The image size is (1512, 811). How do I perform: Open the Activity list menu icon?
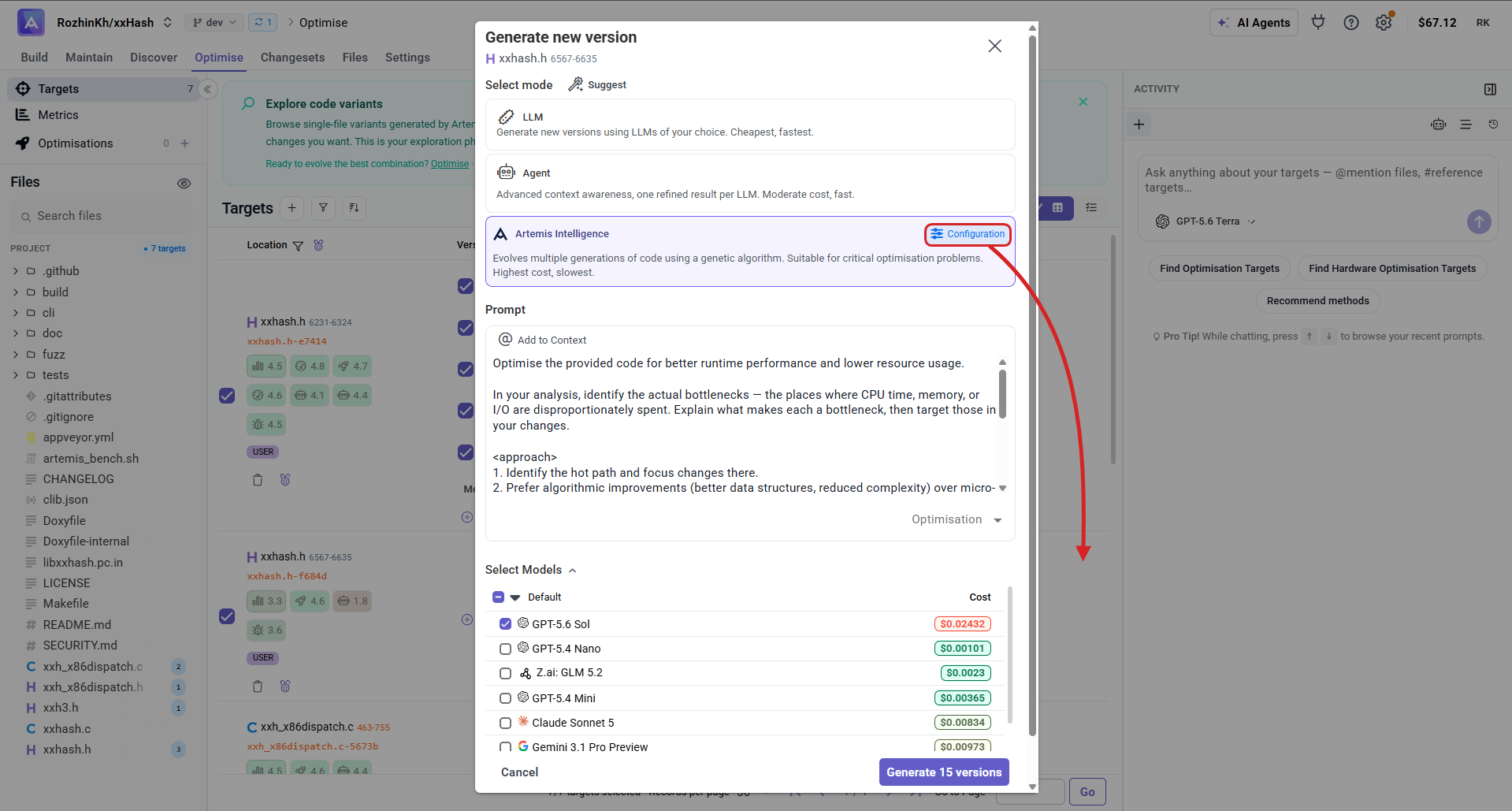pos(1466,125)
